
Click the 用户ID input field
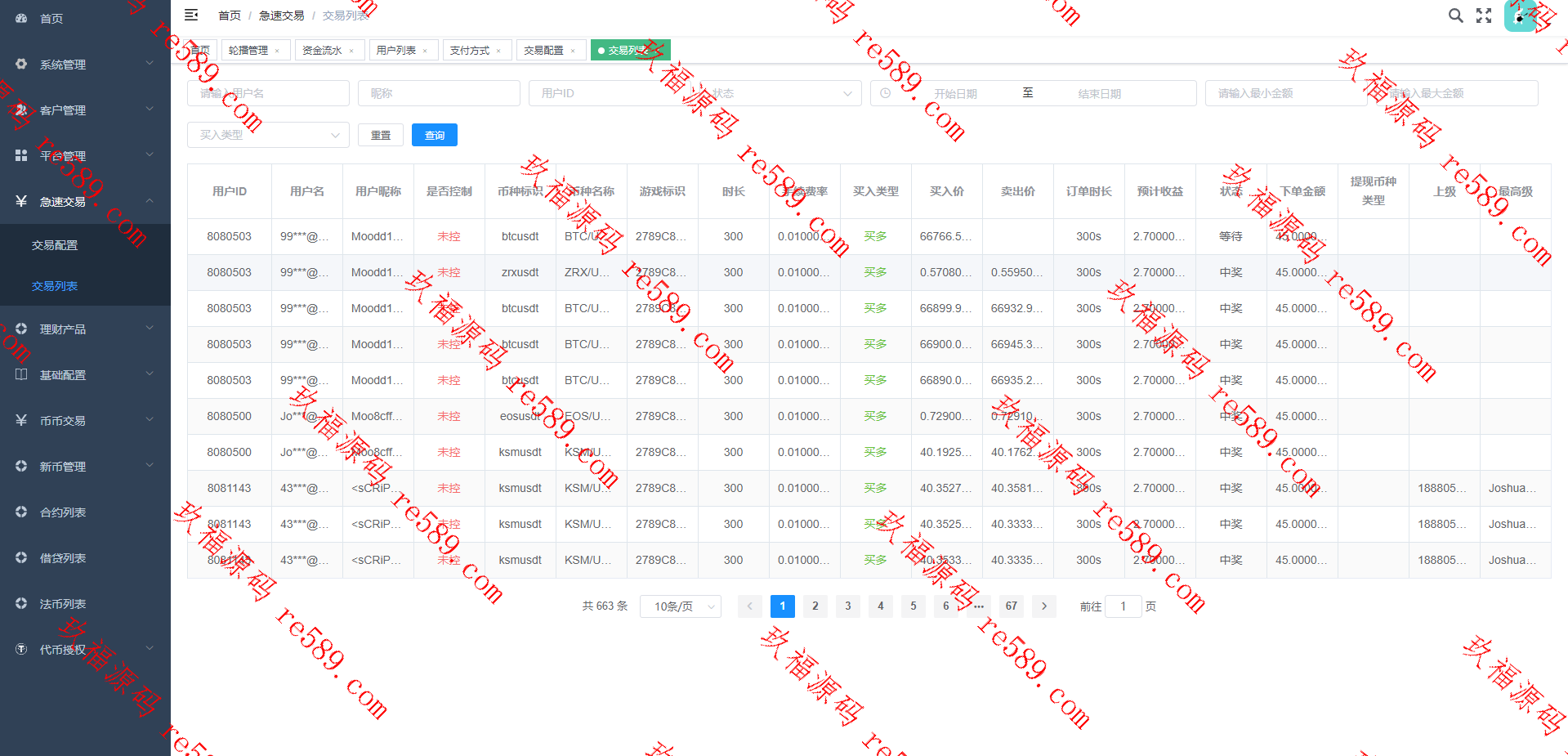[610, 93]
